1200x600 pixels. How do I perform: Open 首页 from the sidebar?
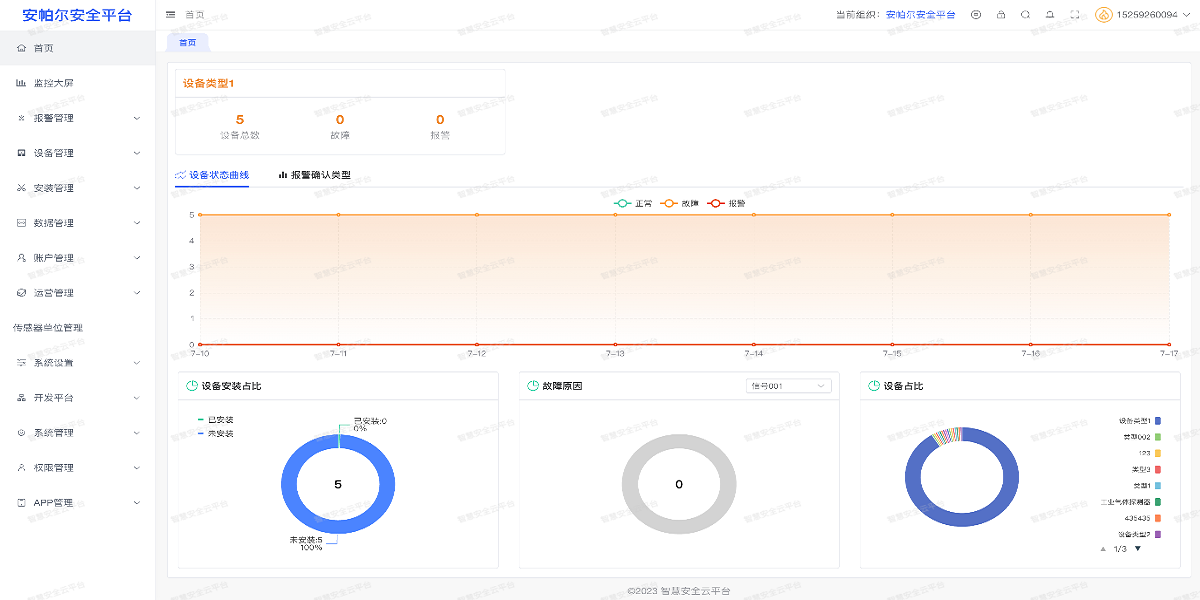point(45,47)
